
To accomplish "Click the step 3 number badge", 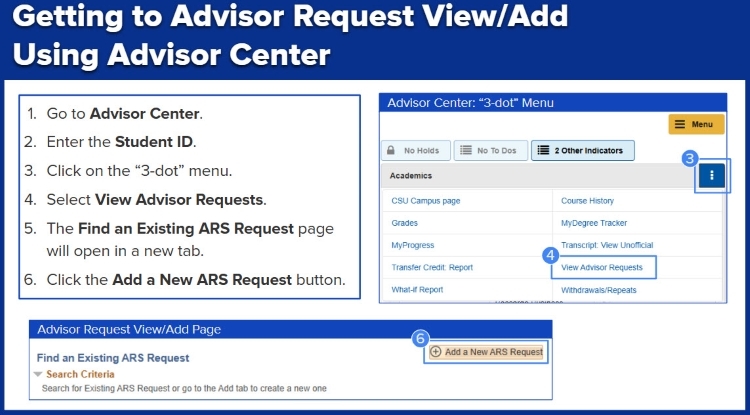I will pyautogui.click(x=689, y=158).
